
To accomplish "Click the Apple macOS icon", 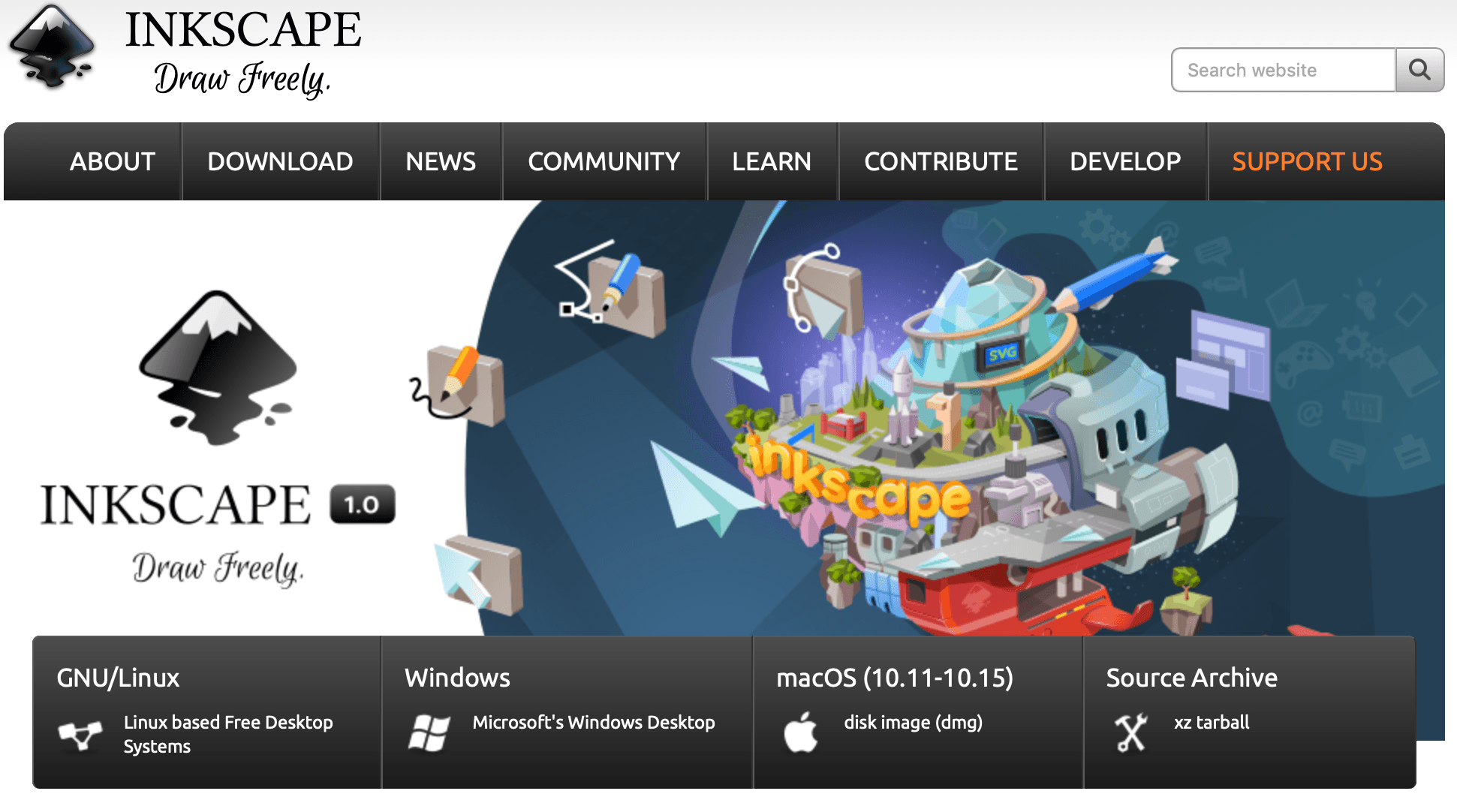I will click(800, 732).
